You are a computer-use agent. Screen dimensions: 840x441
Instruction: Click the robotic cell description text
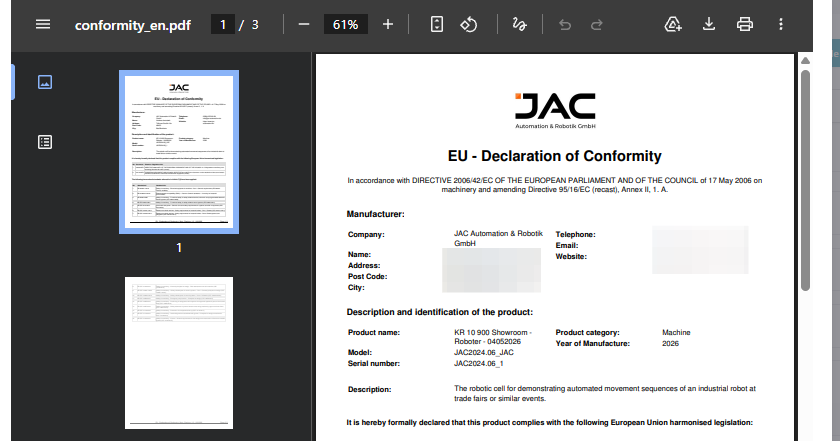(605, 393)
